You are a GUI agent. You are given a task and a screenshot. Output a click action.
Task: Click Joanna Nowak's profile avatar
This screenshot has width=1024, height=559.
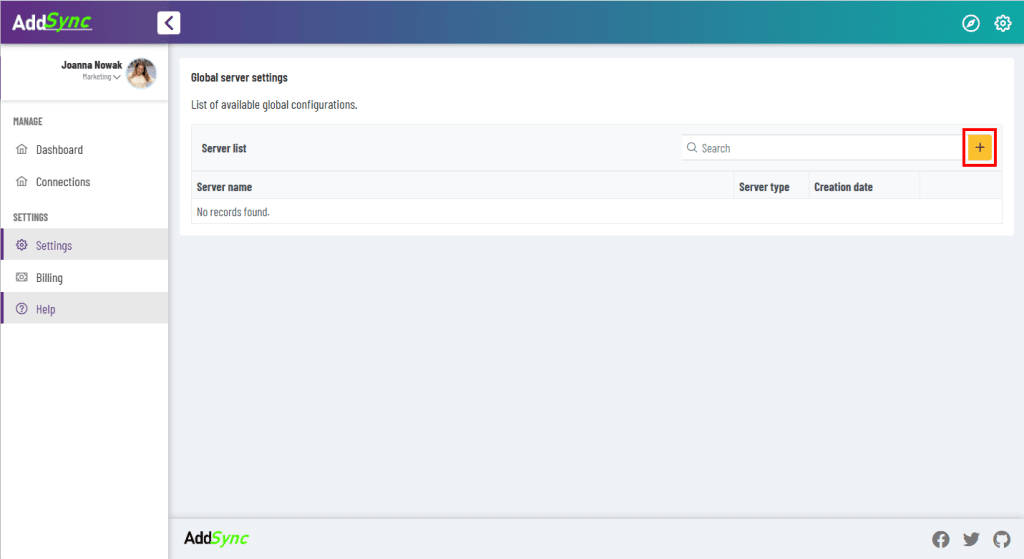tap(141, 73)
